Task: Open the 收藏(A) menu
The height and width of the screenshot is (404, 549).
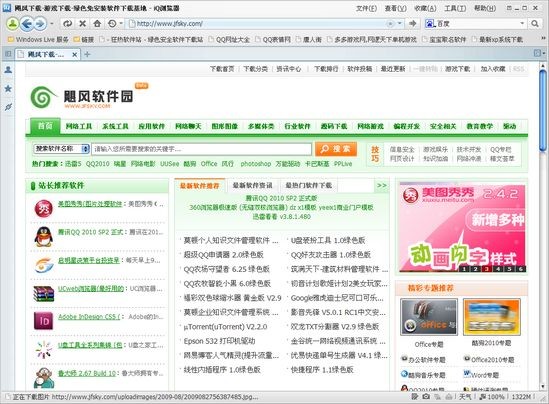Action: pos(425,8)
